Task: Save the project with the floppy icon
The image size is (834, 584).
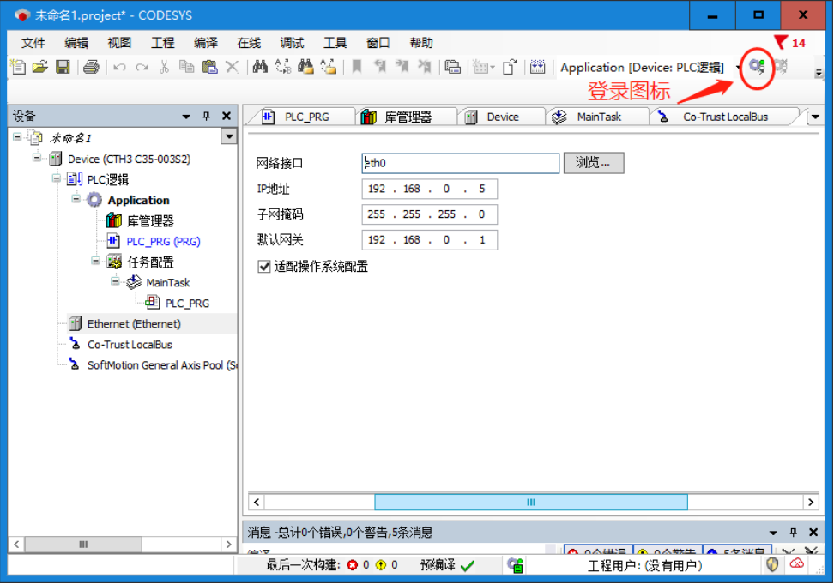Action: coord(63,67)
